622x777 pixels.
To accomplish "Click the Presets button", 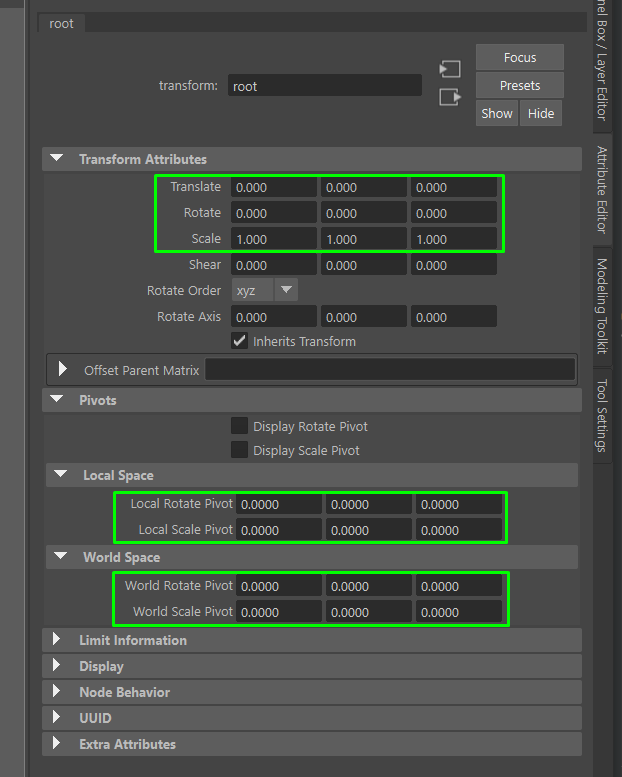I will click(520, 86).
